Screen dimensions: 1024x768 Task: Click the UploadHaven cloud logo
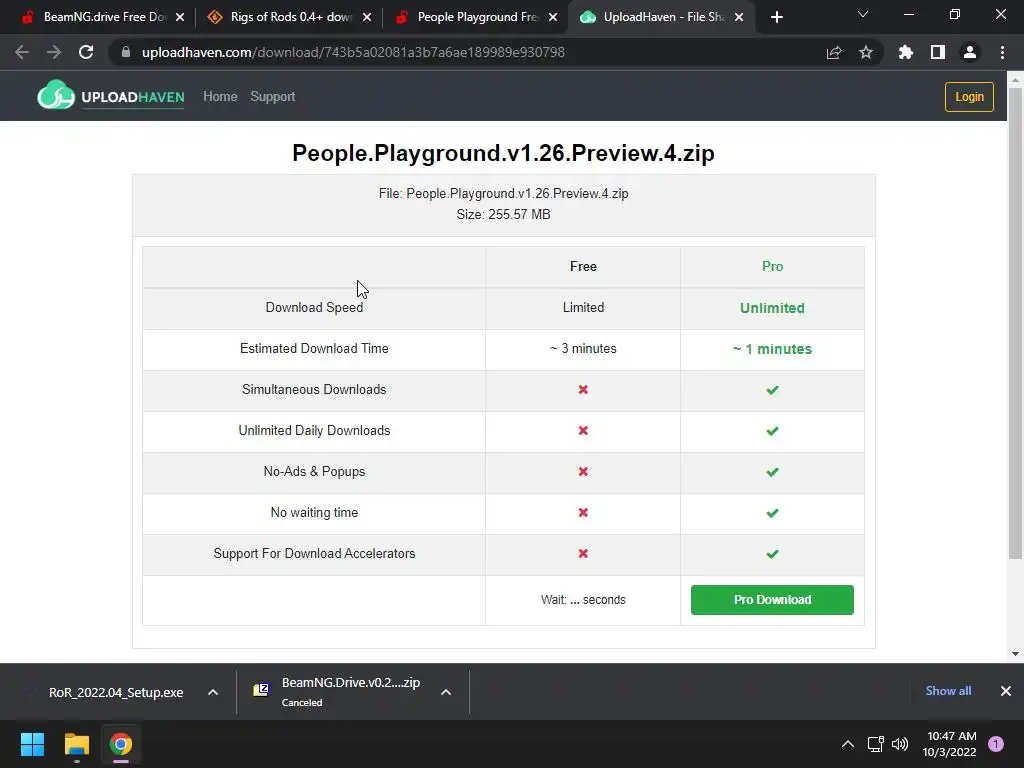coord(56,95)
